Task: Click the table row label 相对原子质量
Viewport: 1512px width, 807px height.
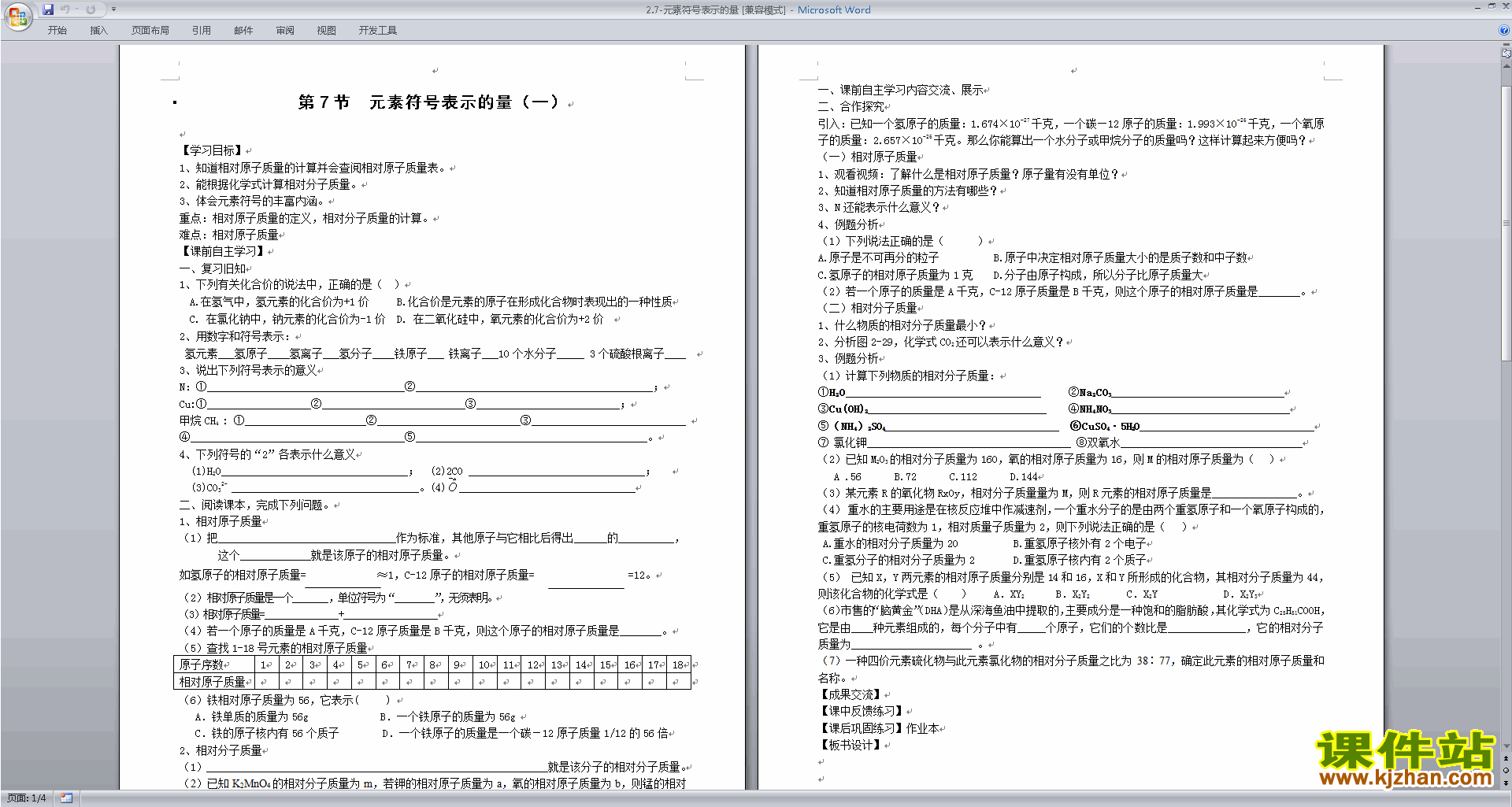Action: coord(213,682)
